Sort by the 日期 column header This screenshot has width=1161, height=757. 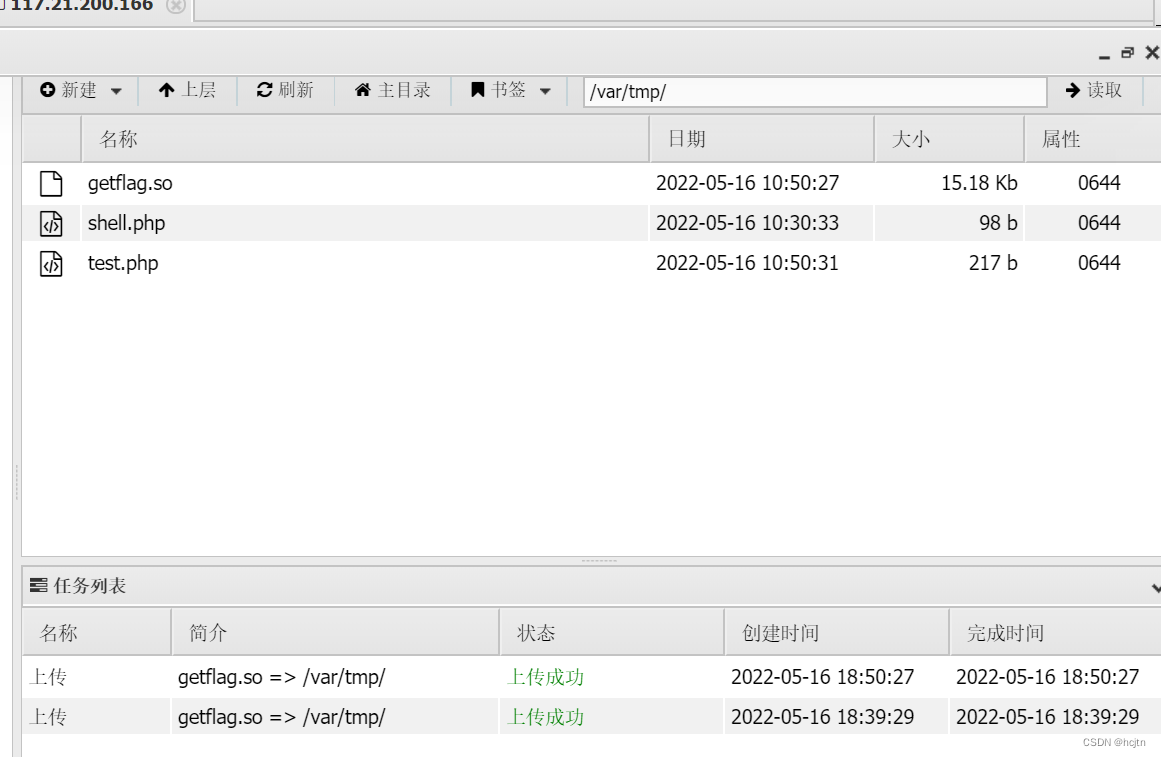762,139
